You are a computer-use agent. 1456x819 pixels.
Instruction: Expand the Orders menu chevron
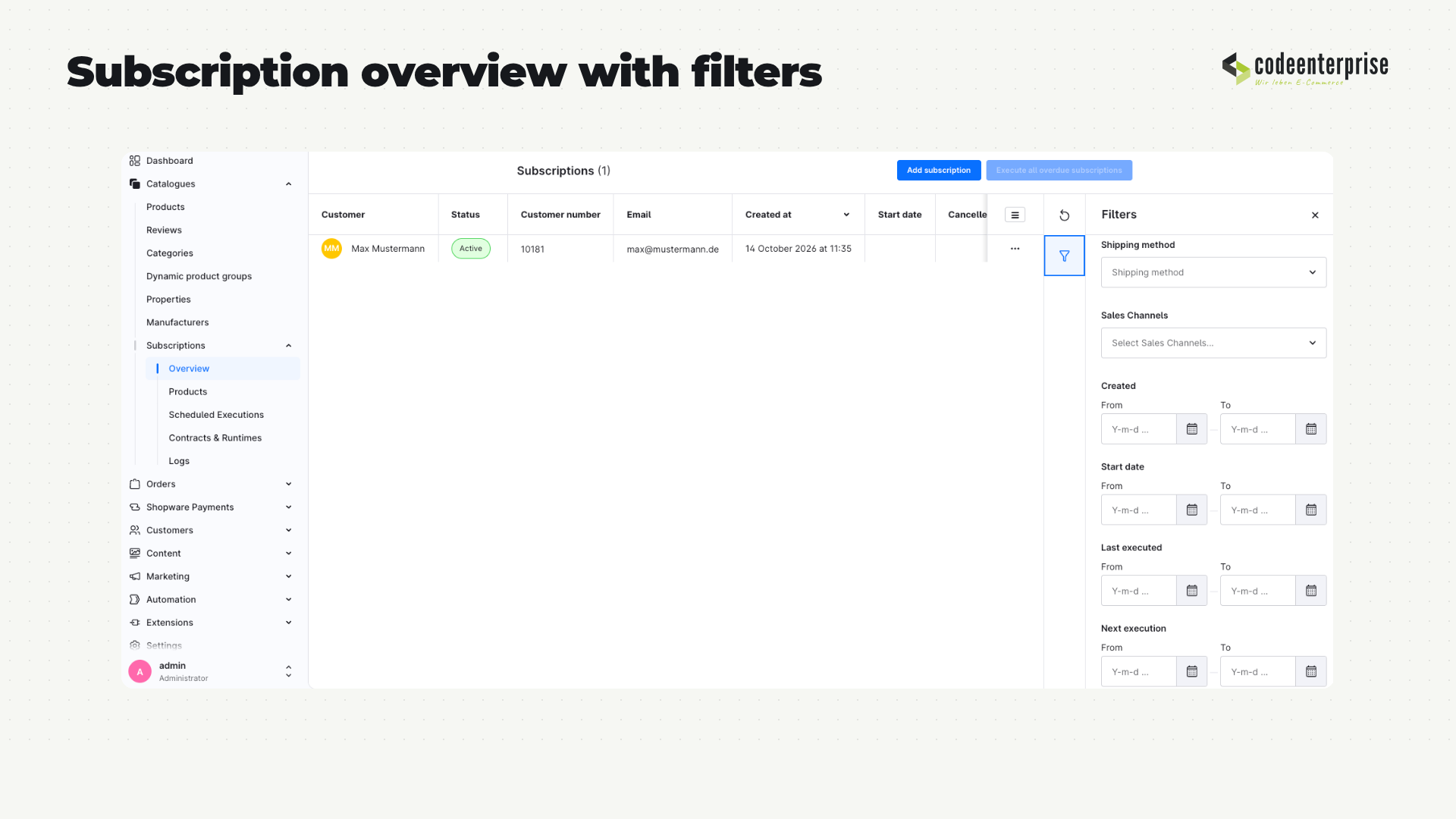(289, 484)
